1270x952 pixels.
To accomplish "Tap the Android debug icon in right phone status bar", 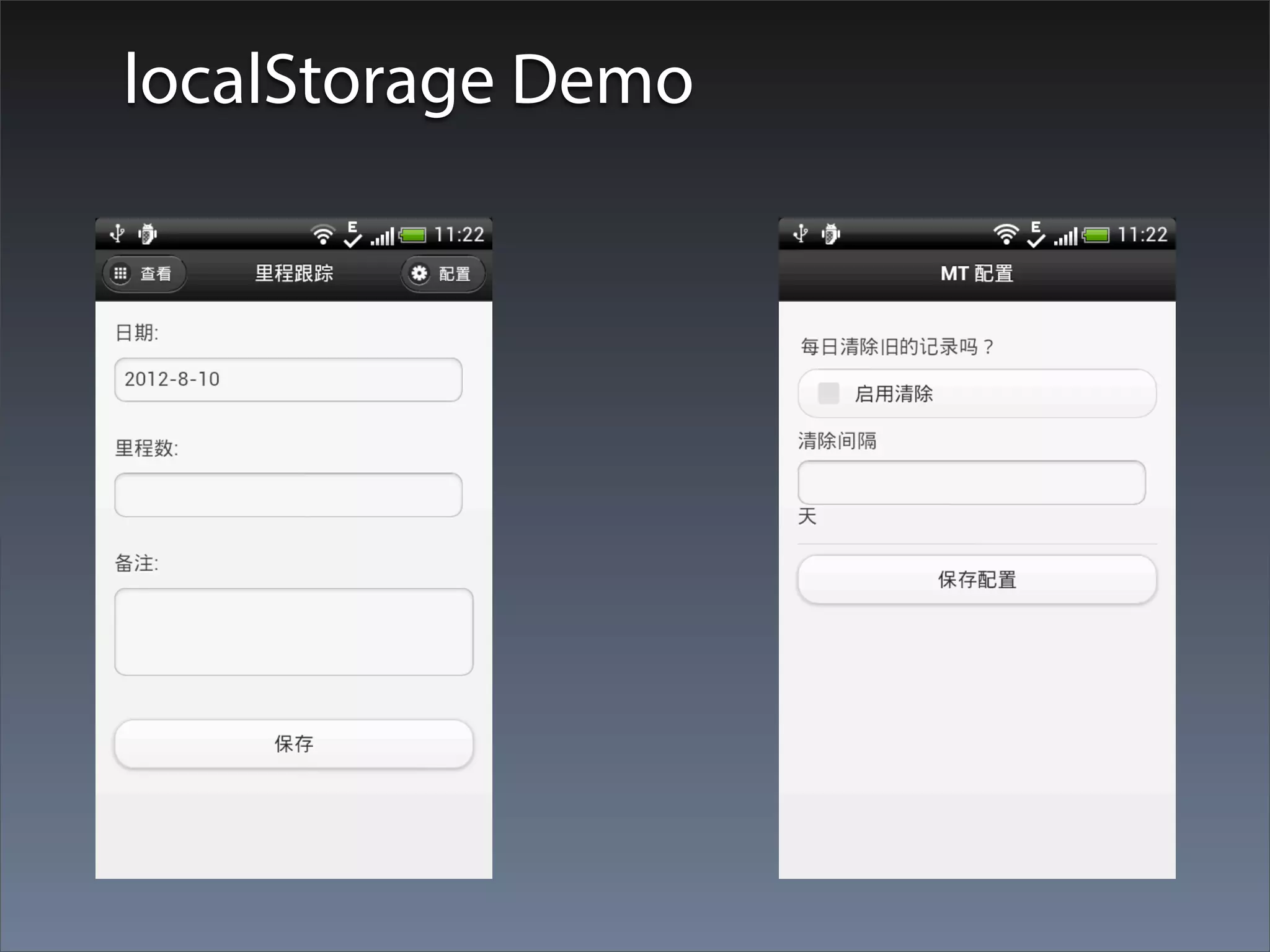I will click(x=831, y=234).
